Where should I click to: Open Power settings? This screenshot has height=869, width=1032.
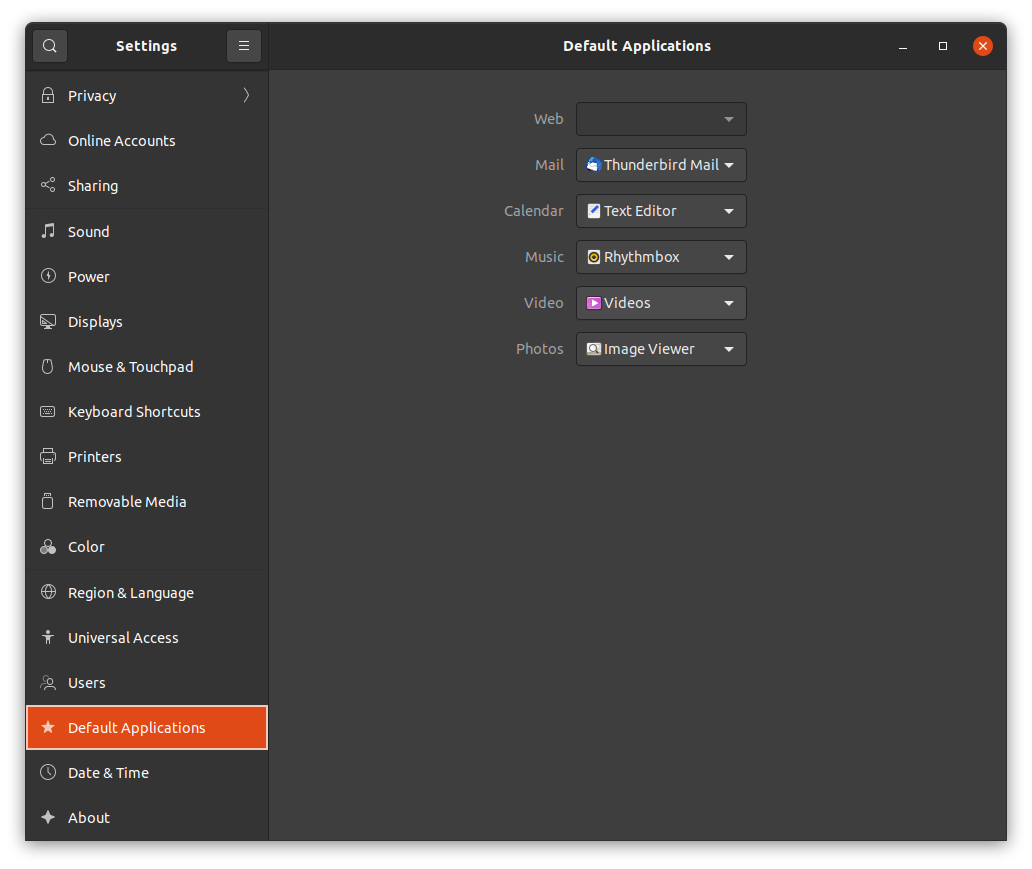147,276
